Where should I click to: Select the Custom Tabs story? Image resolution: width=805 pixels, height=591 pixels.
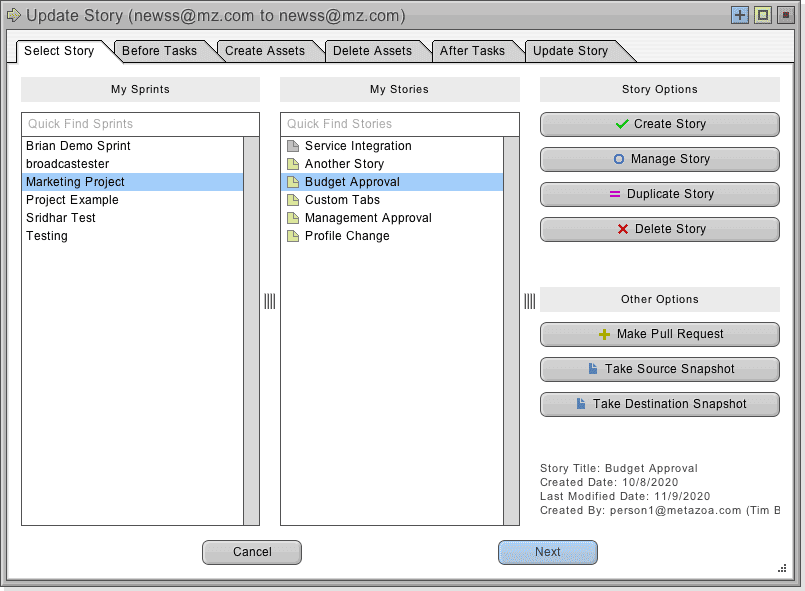[x=392, y=200]
